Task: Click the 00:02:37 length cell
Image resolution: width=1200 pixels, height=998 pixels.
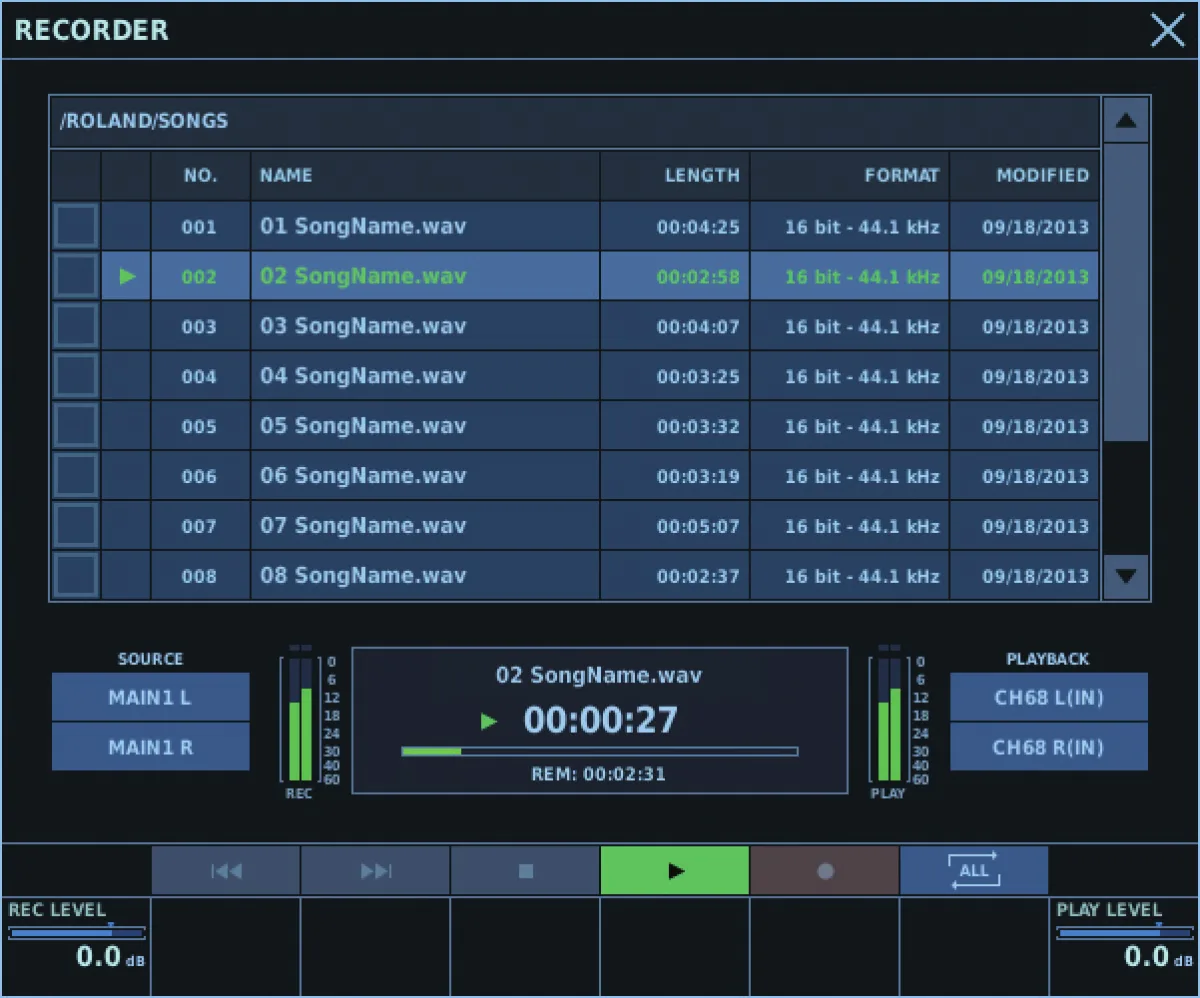Action: (x=675, y=576)
